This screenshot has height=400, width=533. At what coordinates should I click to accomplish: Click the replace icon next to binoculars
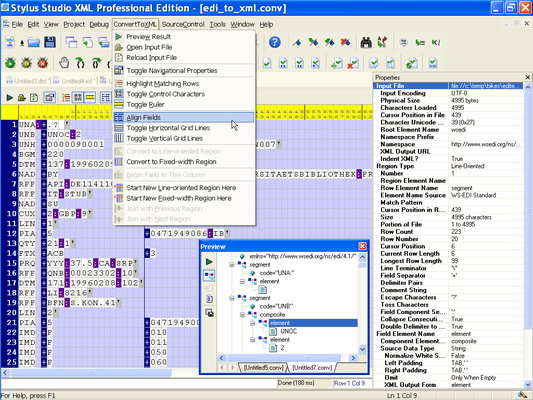click(382, 42)
